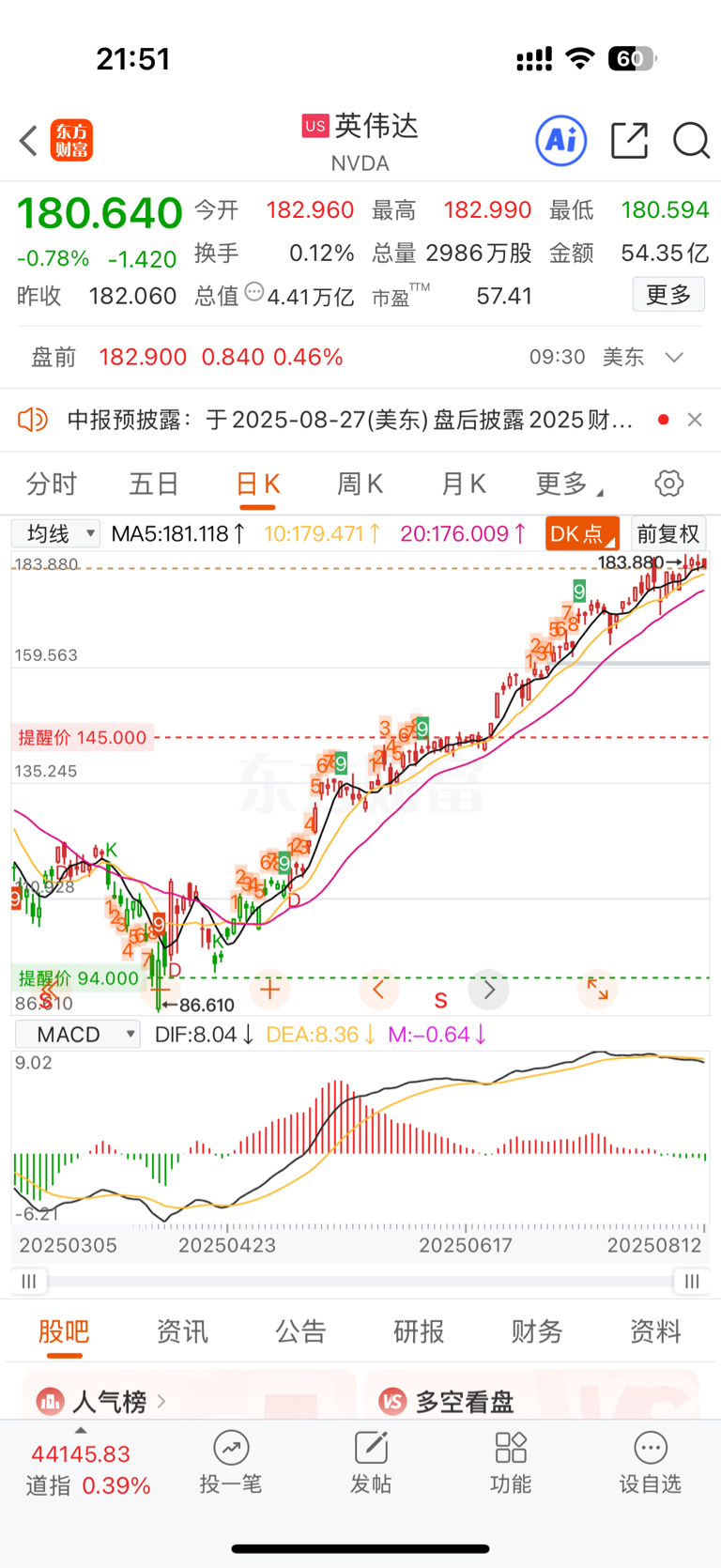The width and height of the screenshot is (721, 1568).
Task: Tap the right timeline range handle
Action: click(x=692, y=1281)
